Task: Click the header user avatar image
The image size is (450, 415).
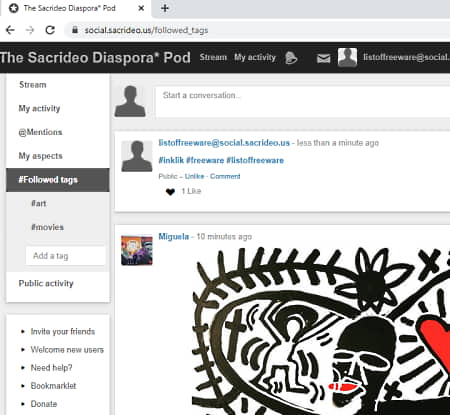Action: (x=347, y=57)
